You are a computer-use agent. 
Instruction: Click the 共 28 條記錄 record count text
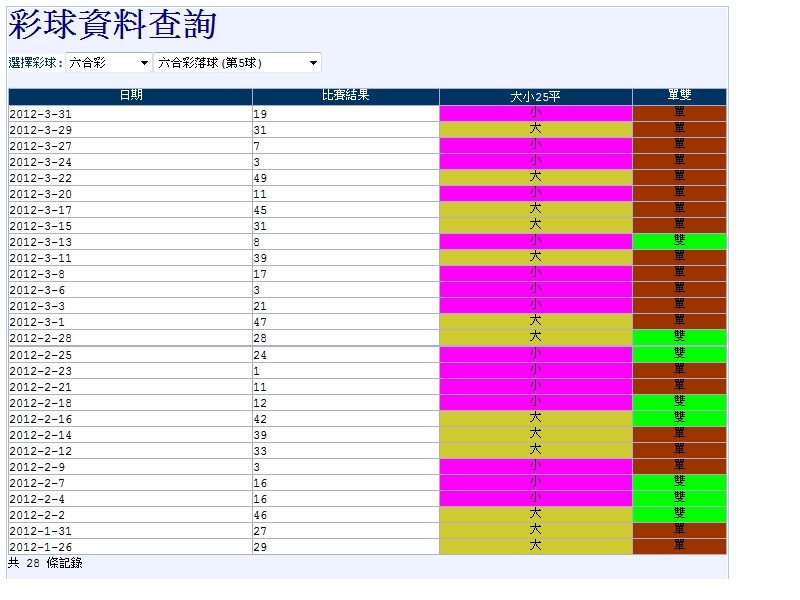pos(45,564)
